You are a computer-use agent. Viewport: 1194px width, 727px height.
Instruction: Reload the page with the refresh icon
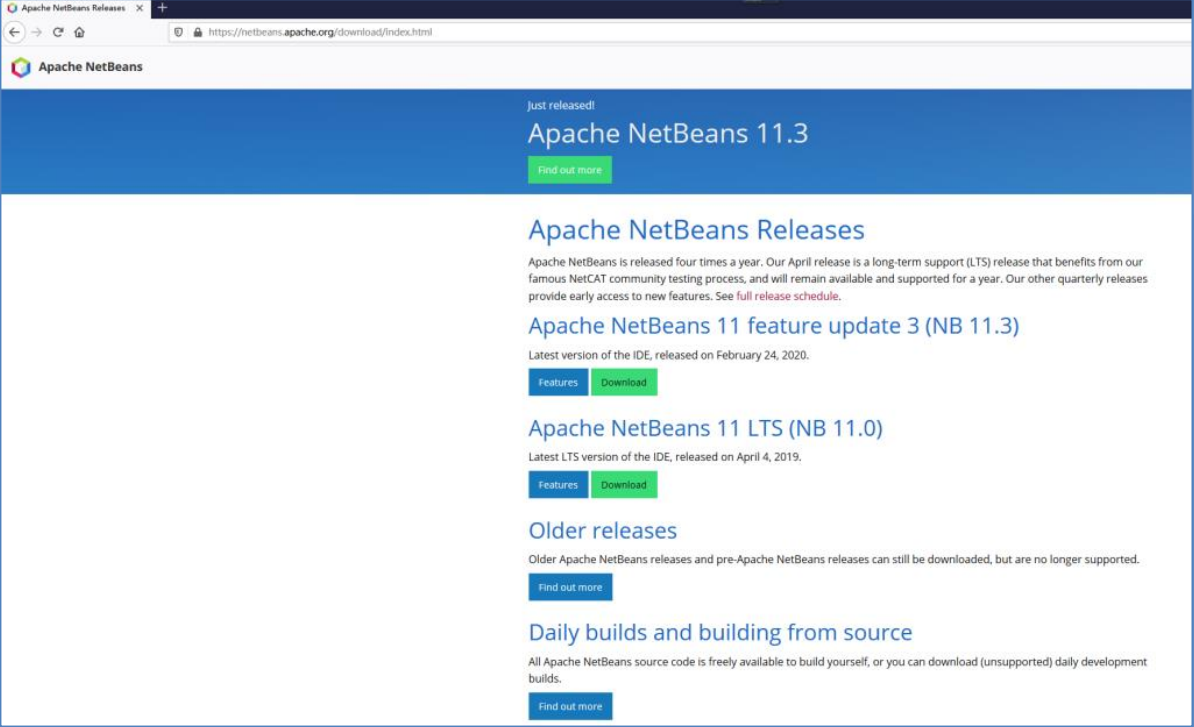coord(58,32)
